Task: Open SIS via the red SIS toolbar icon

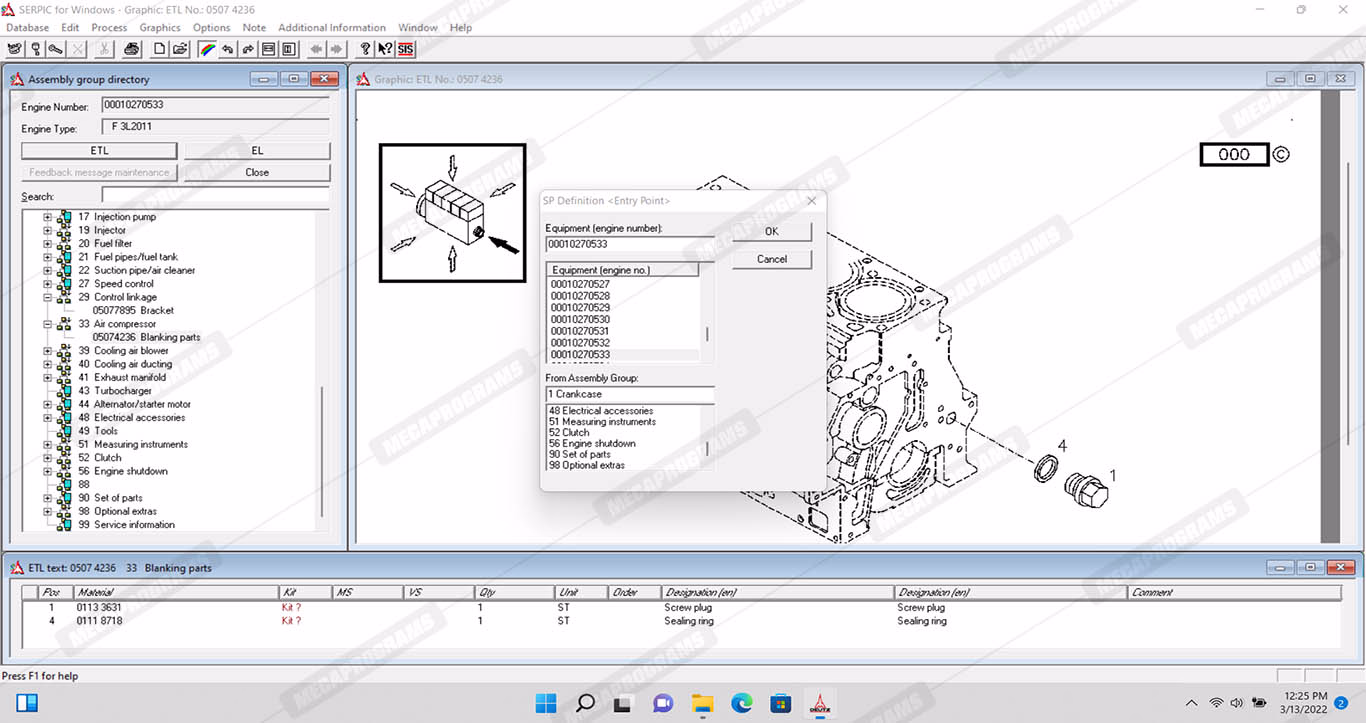Action: [x=405, y=48]
